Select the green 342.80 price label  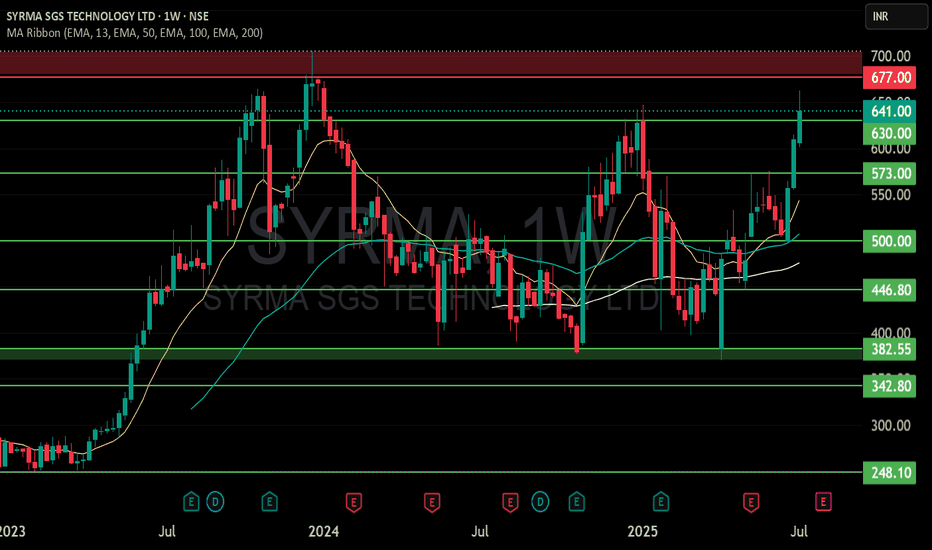pyautogui.click(x=890, y=386)
